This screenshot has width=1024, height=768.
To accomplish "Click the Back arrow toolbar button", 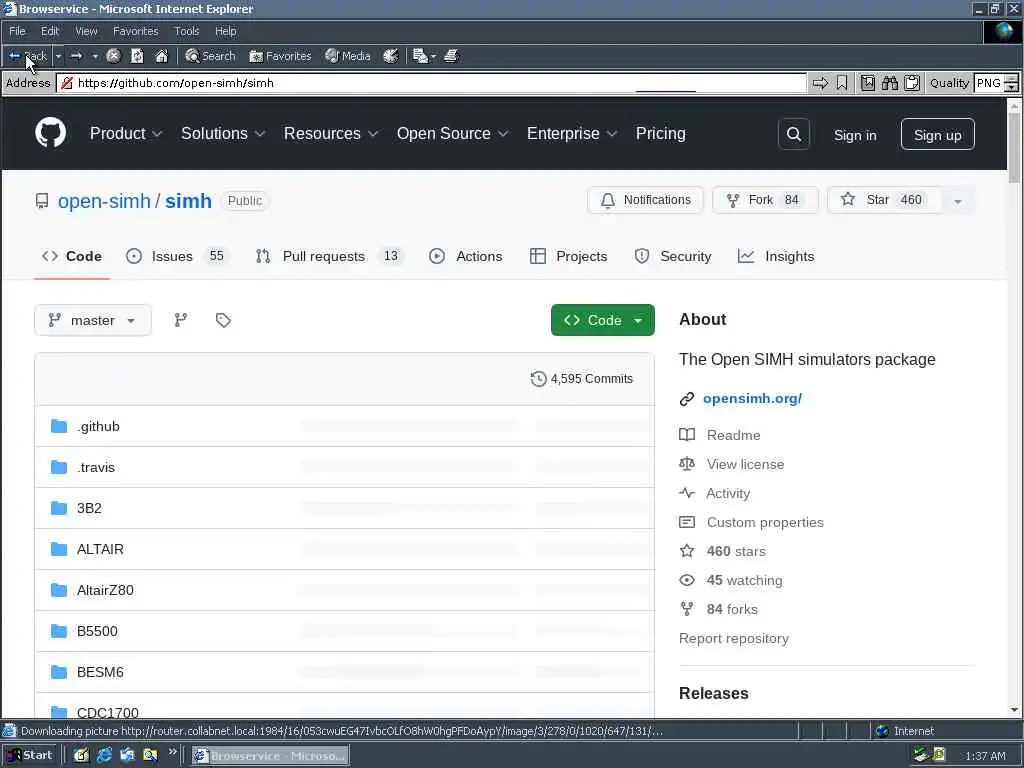I will click(27, 56).
